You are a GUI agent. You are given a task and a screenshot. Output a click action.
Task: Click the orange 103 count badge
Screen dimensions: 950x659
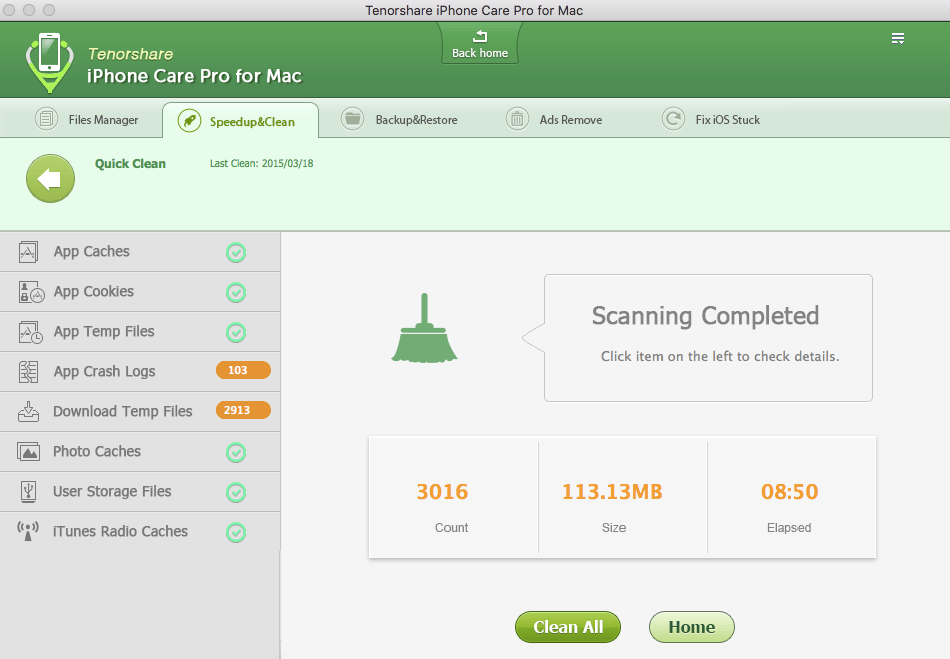tap(243, 370)
